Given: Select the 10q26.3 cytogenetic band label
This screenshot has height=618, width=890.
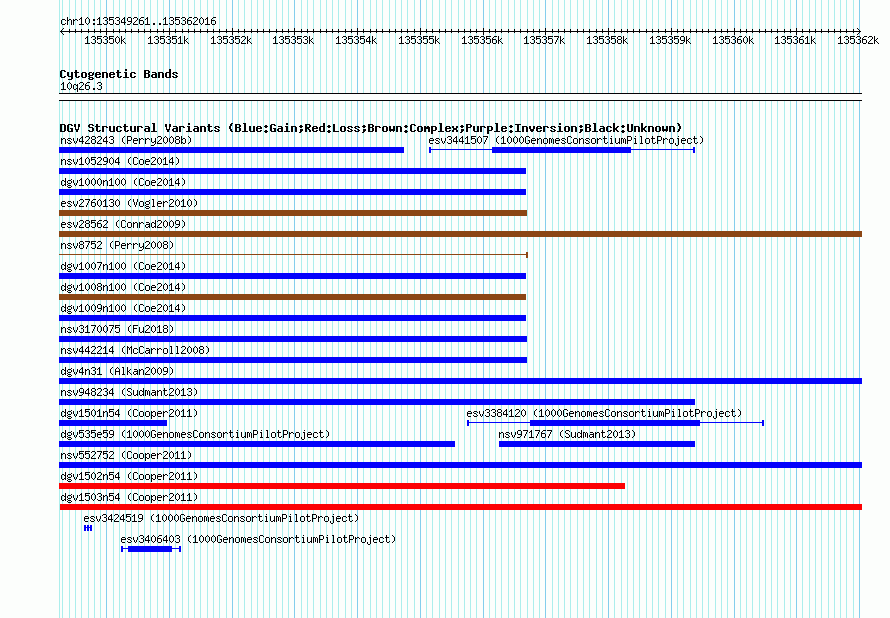Looking at the screenshot, I should tap(81, 86).
